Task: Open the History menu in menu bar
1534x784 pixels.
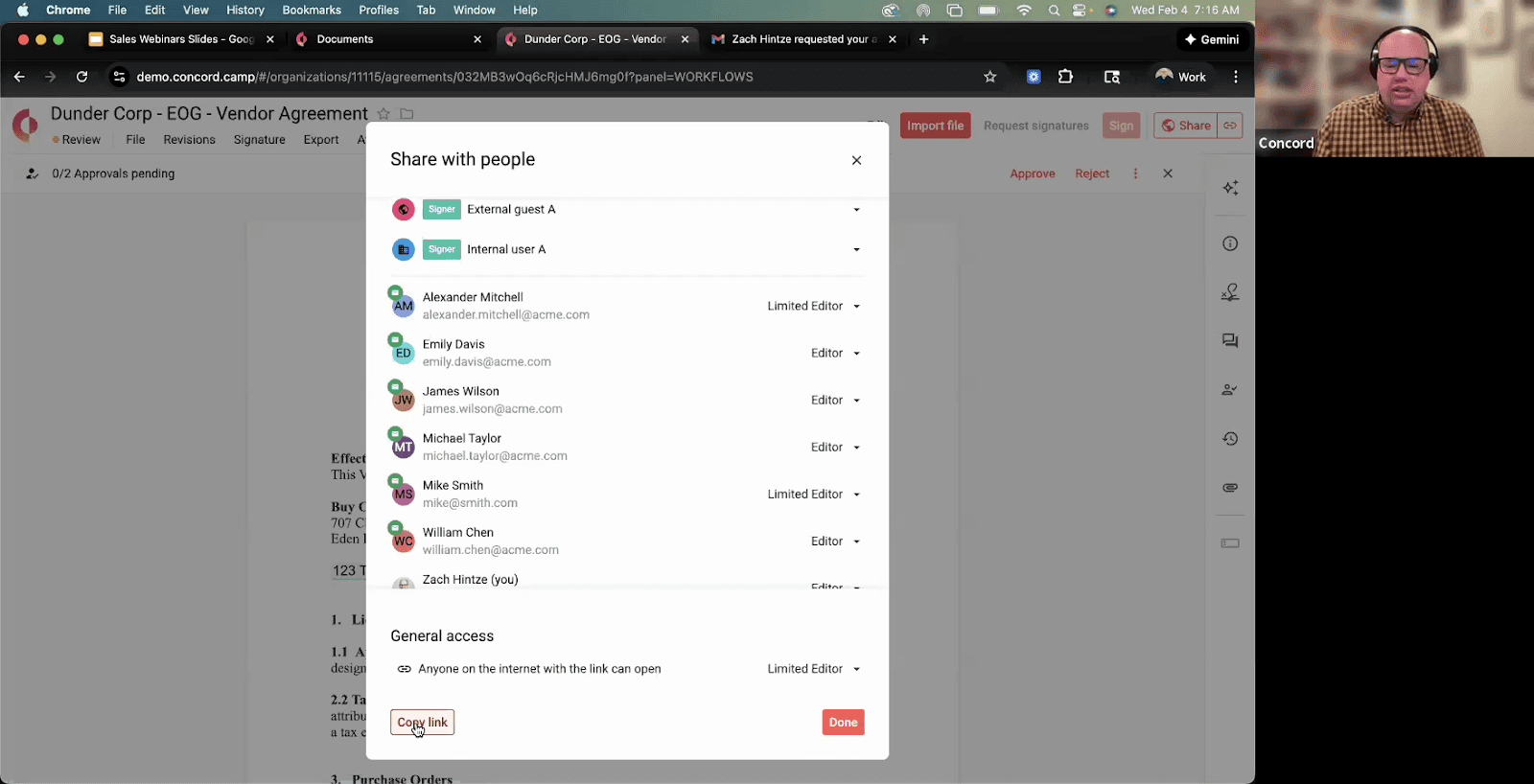Action: tap(245, 10)
